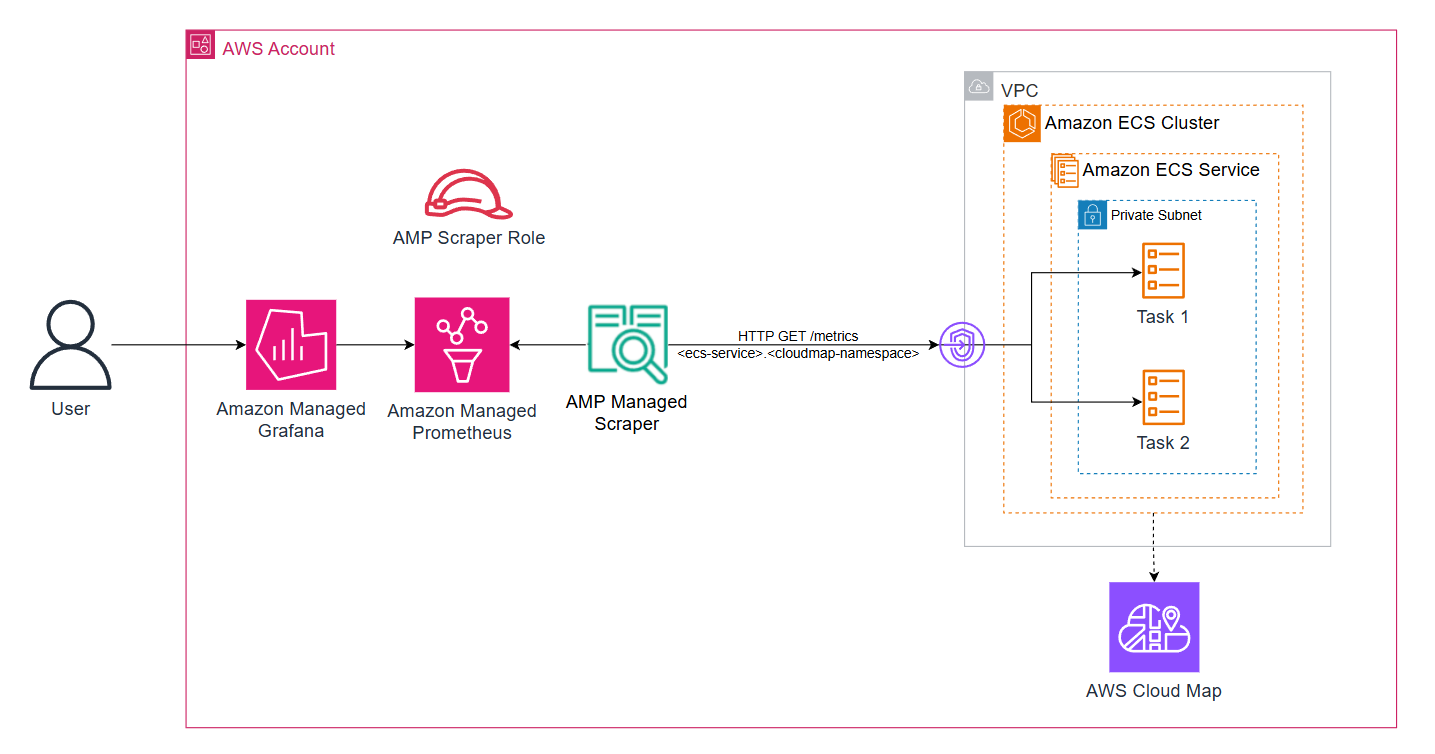Viewport: 1435px width, 754px height.
Task: Click the purple security group endpoint icon
Action: click(962, 343)
